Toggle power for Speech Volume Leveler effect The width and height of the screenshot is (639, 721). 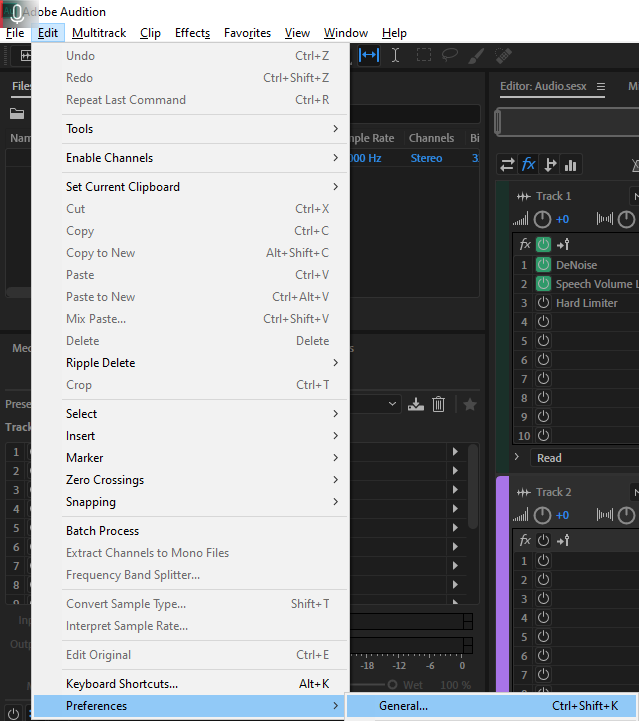544,284
